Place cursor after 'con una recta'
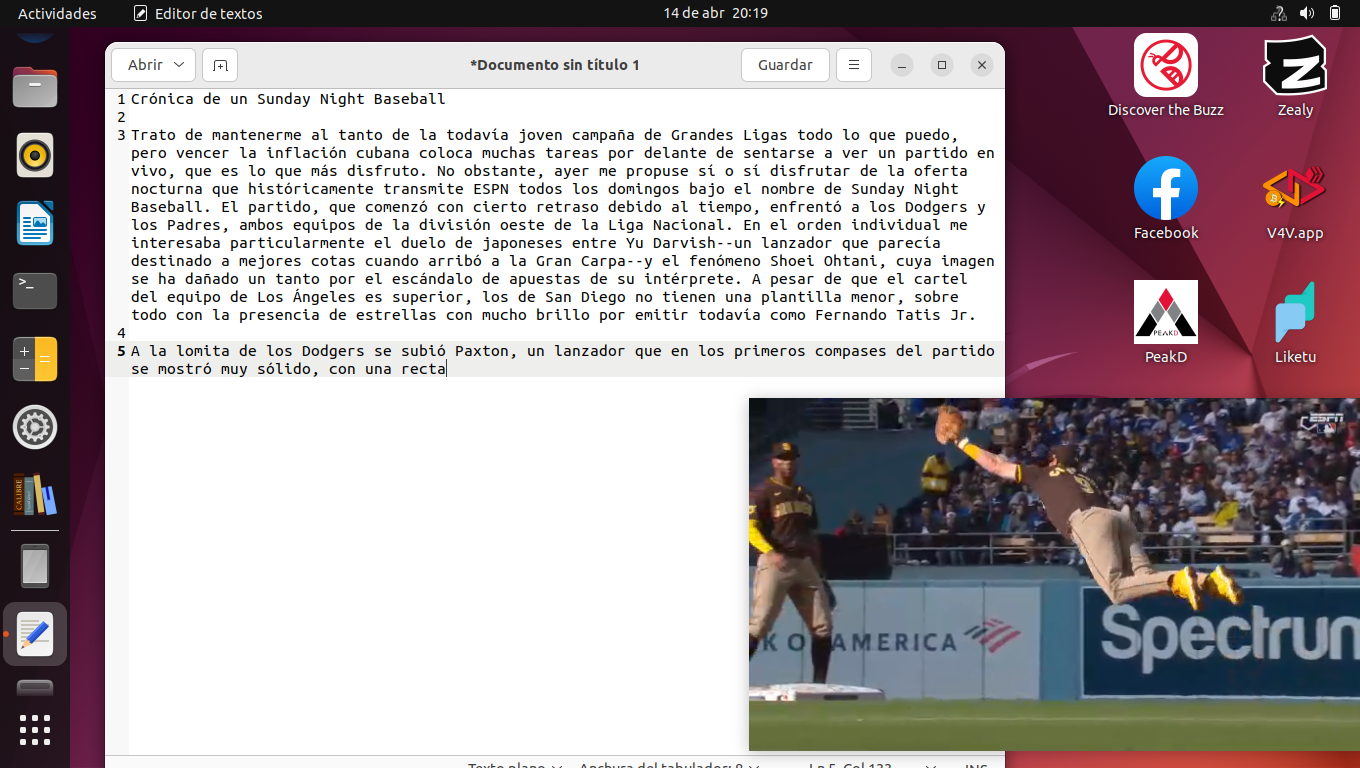This screenshot has height=768, width=1360. [447, 369]
